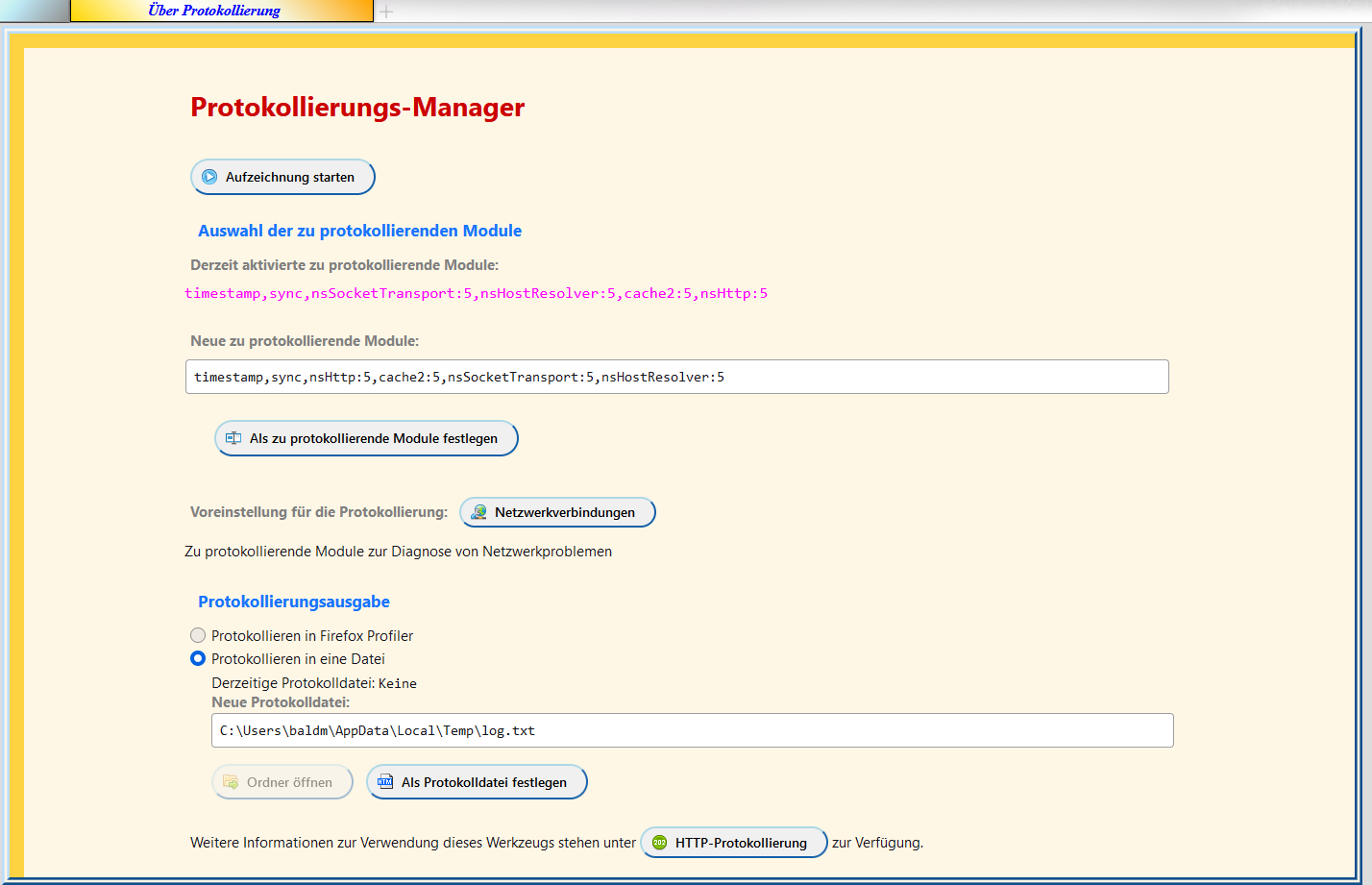Click the Neue Protokolldatei label

click(x=281, y=702)
